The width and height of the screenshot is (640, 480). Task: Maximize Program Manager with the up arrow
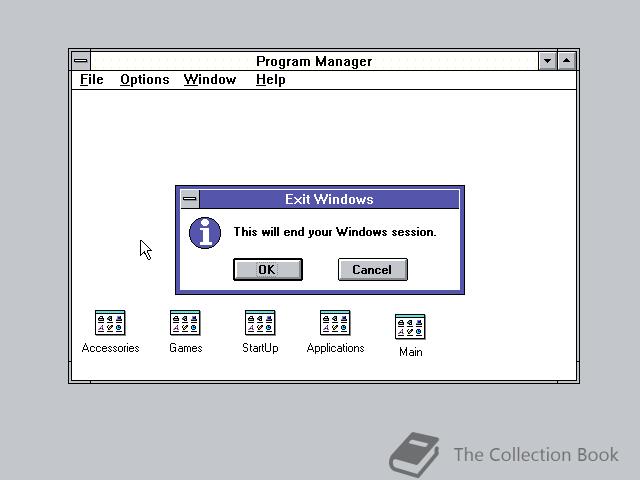click(x=567, y=61)
